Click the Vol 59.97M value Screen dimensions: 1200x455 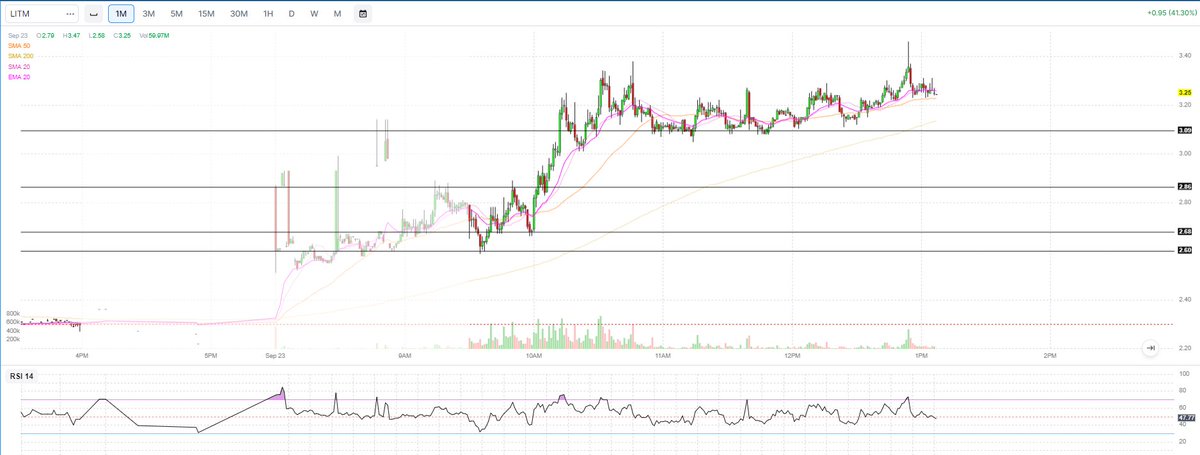tap(154, 36)
